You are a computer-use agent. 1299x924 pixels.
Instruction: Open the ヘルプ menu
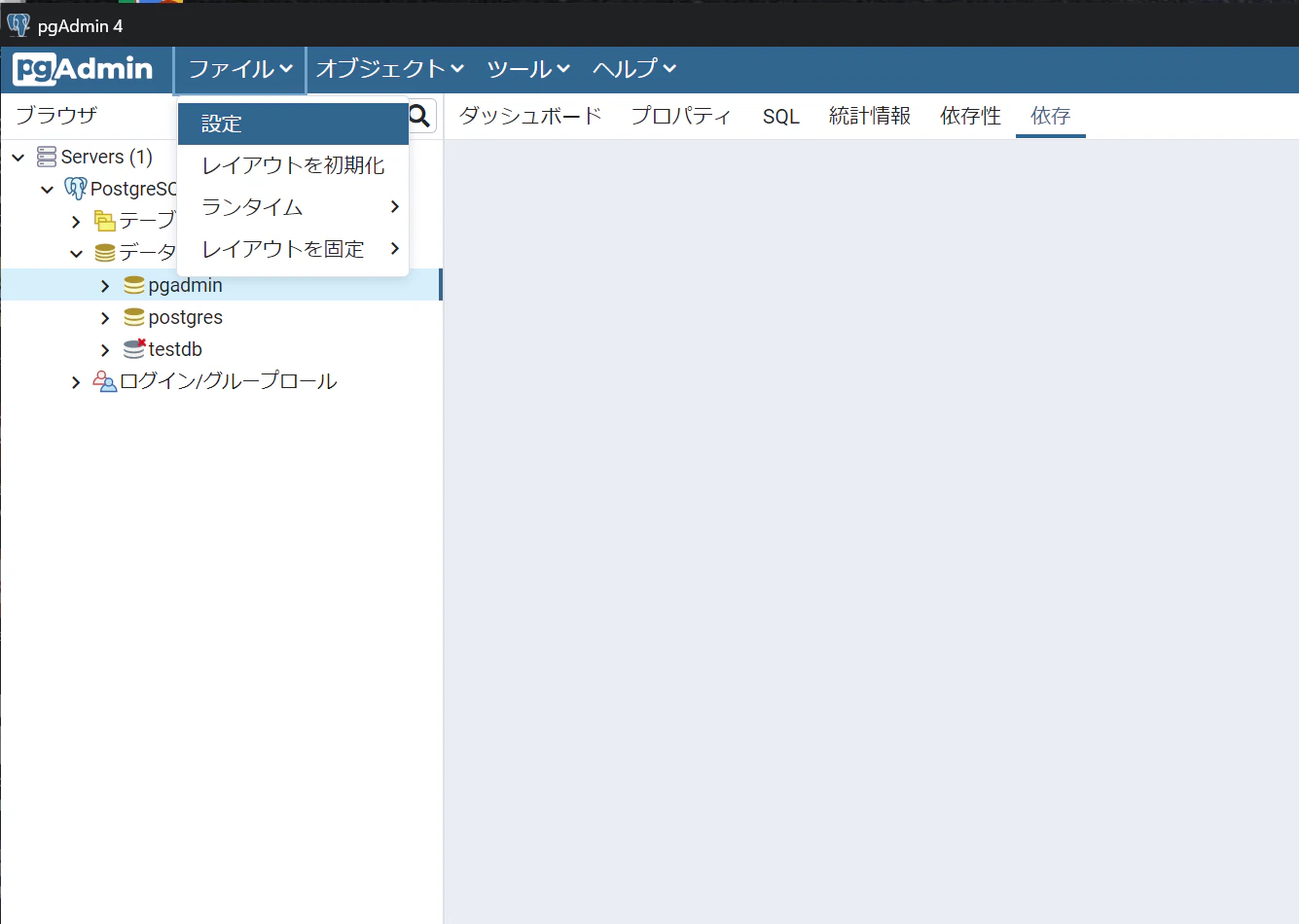[634, 69]
